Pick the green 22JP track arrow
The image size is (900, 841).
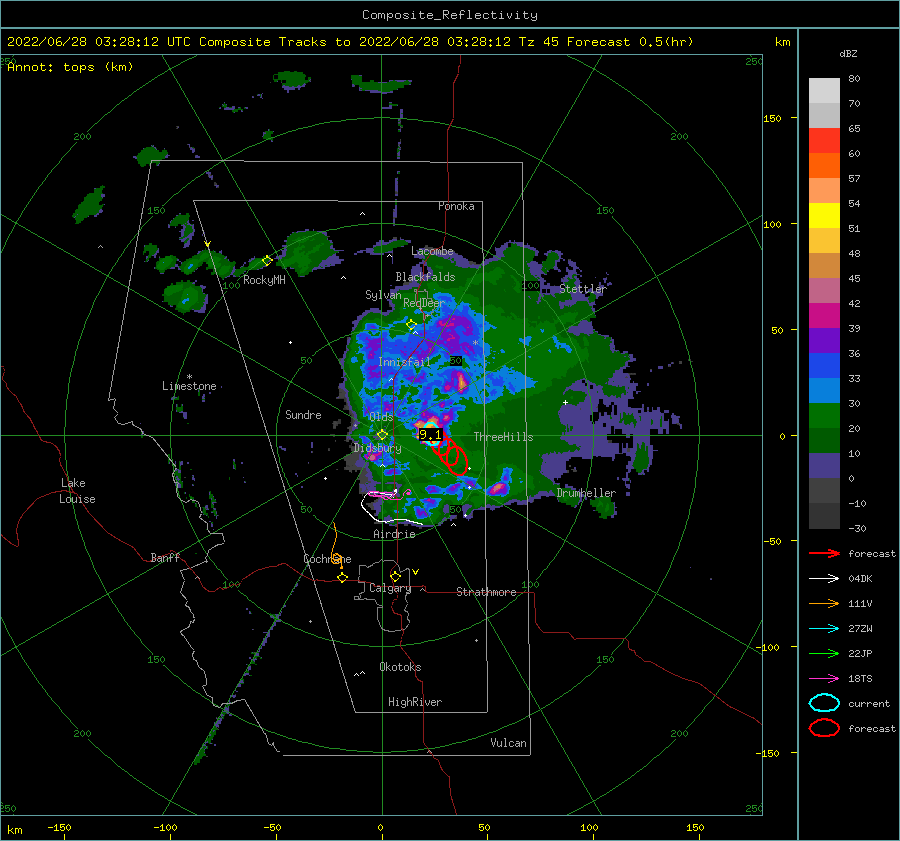click(x=824, y=653)
